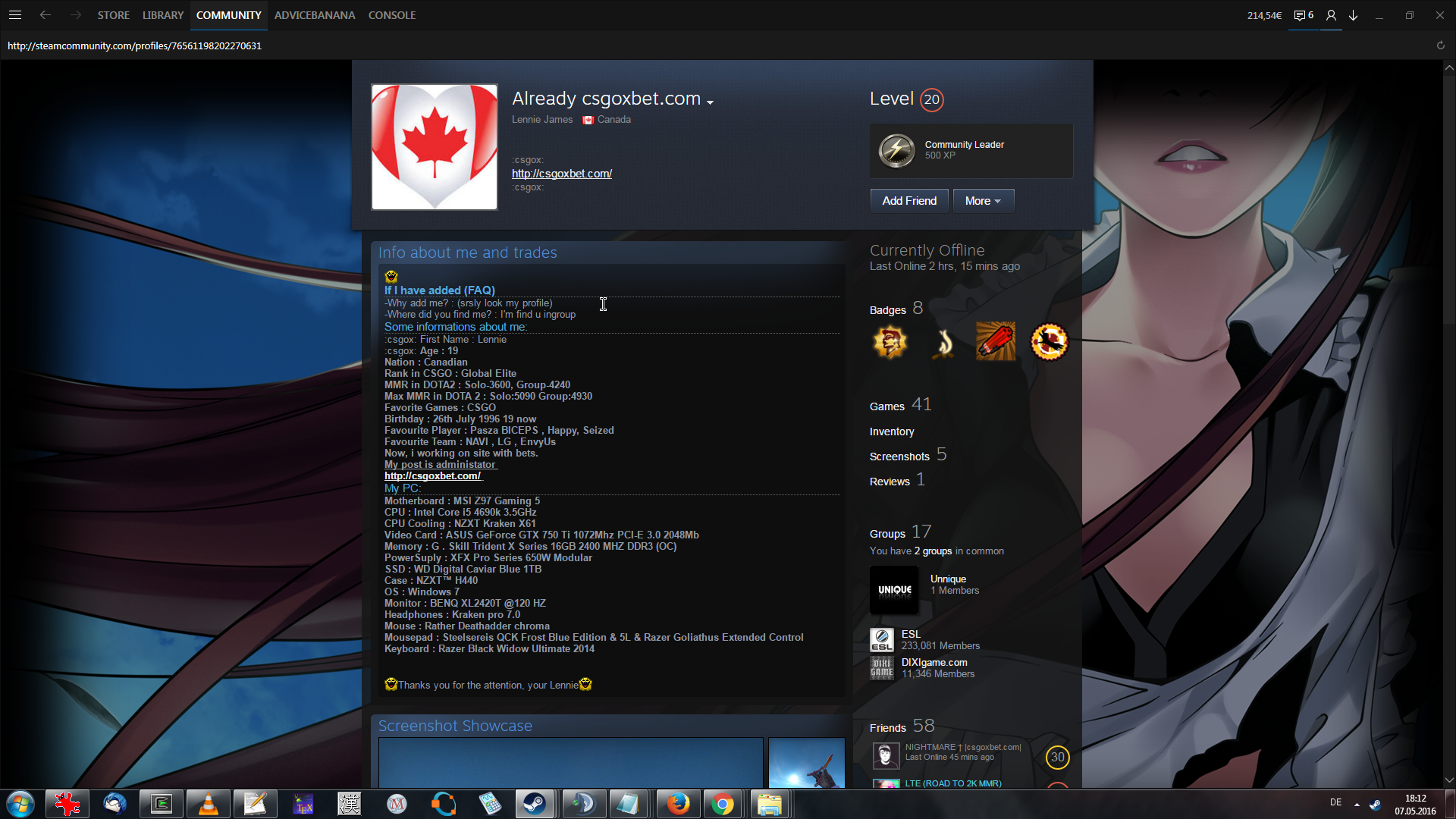Expand the profile name history arrow
The height and width of the screenshot is (819, 1456).
coord(710,102)
